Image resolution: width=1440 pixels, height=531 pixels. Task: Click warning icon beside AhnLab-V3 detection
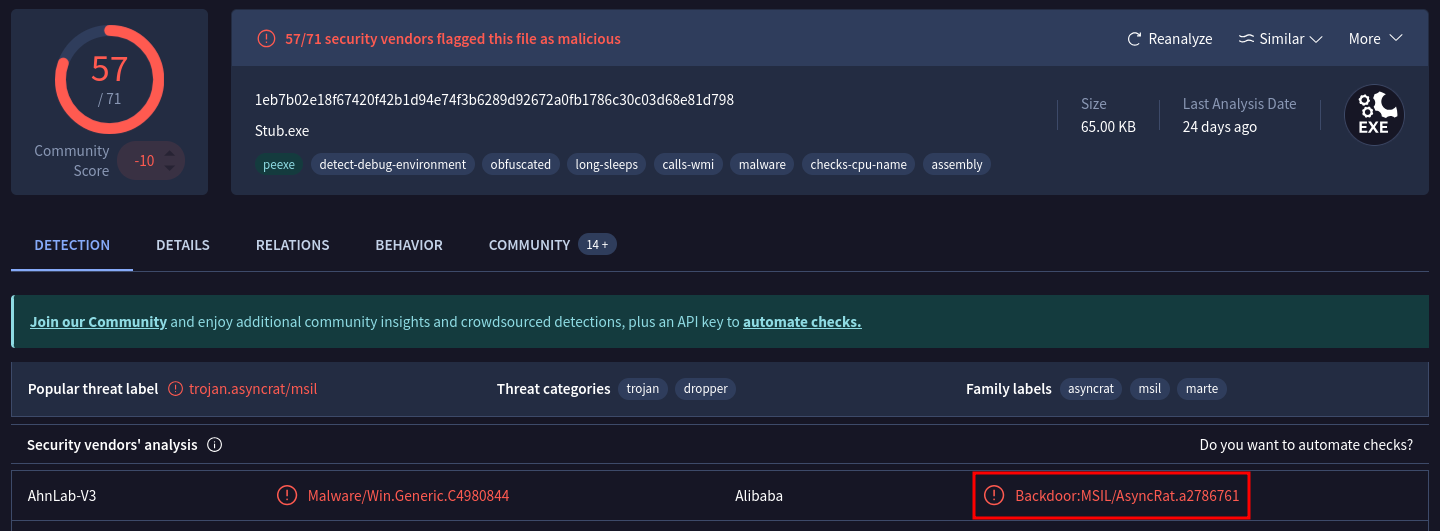(x=287, y=495)
